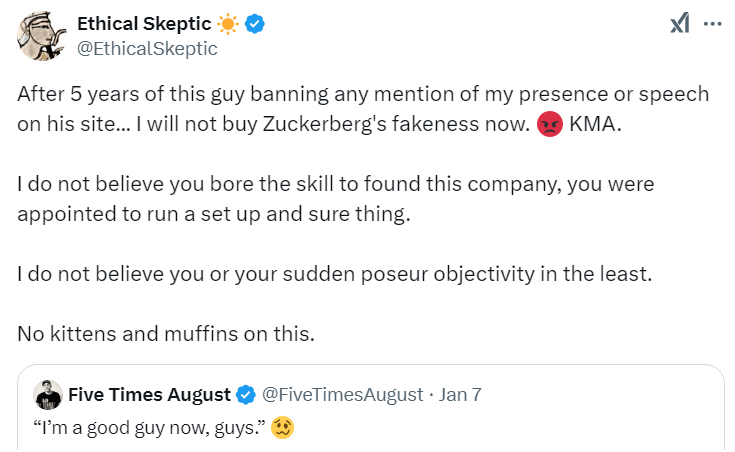Click the verified badge beside Five Times August
Image resolution: width=735 pixels, height=452 pixels.
246,395
